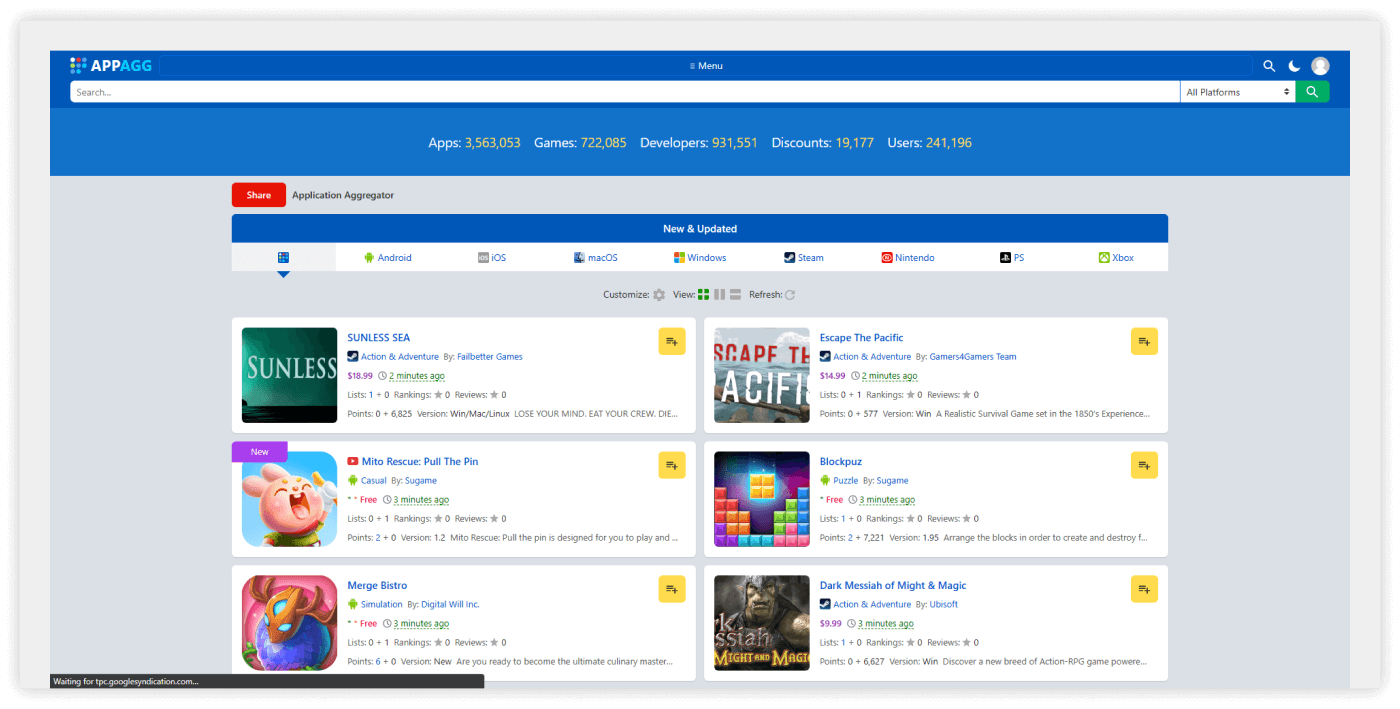Image resolution: width=1400 pixels, height=709 pixels.
Task: Add Blockpuz to a list
Action: point(1144,465)
